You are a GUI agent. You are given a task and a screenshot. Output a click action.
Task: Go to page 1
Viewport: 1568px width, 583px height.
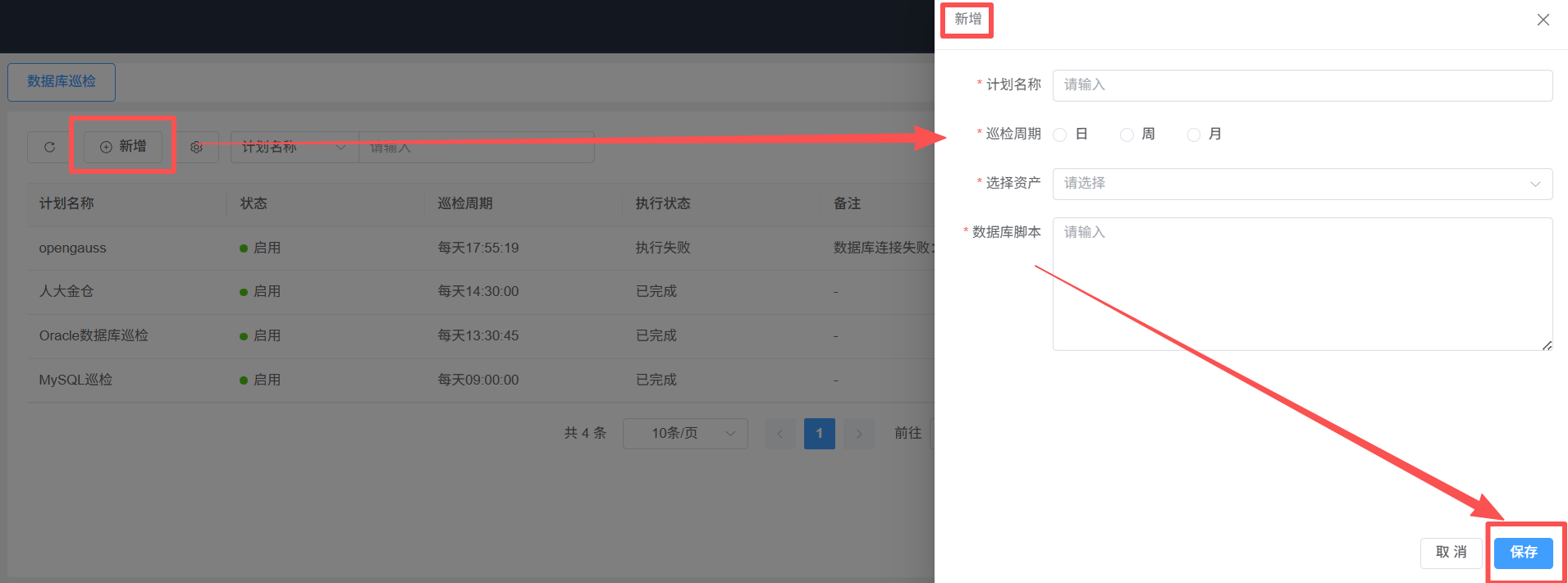819,433
